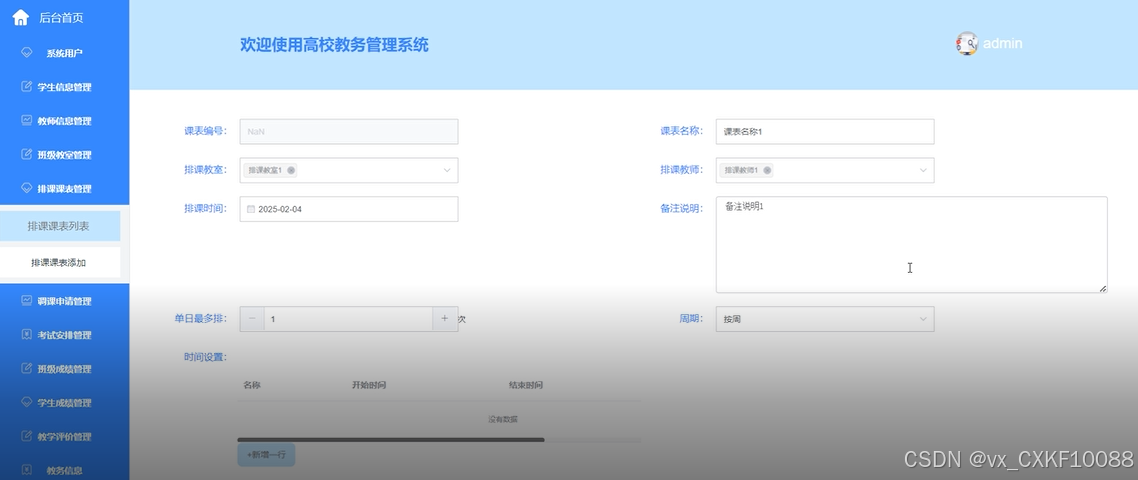Click the chart icon beside 教师信息管理

[x=27, y=121]
